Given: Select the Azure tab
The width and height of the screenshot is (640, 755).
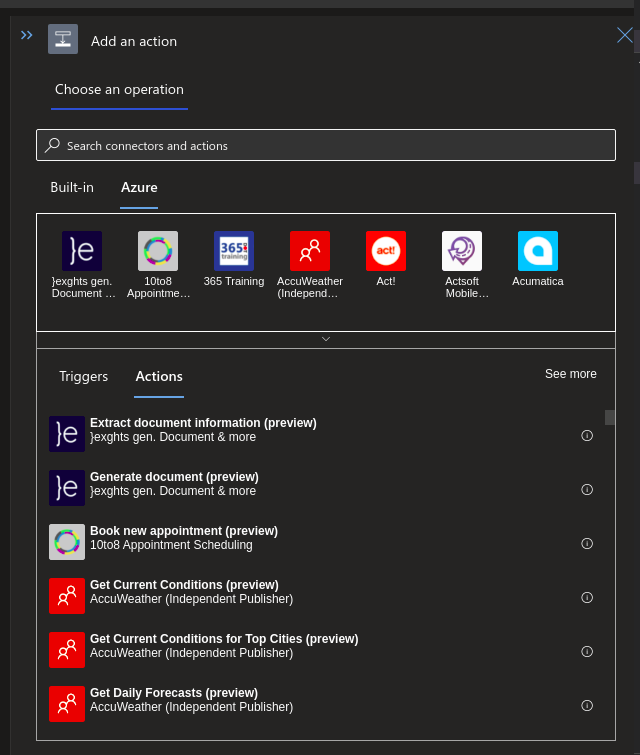Looking at the screenshot, I should click(139, 188).
